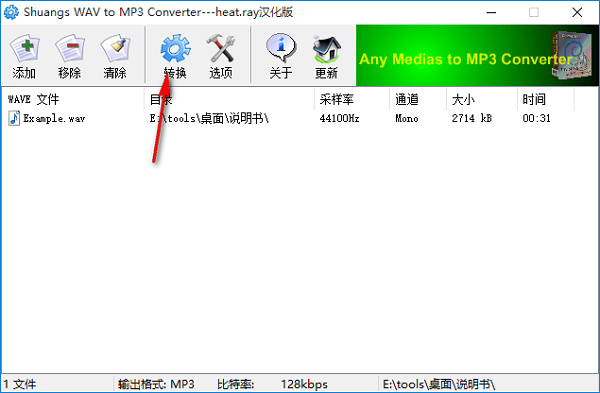The height and width of the screenshot is (393, 600).
Task: Click the 1 文件 status bar entry
Action: [20, 384]
